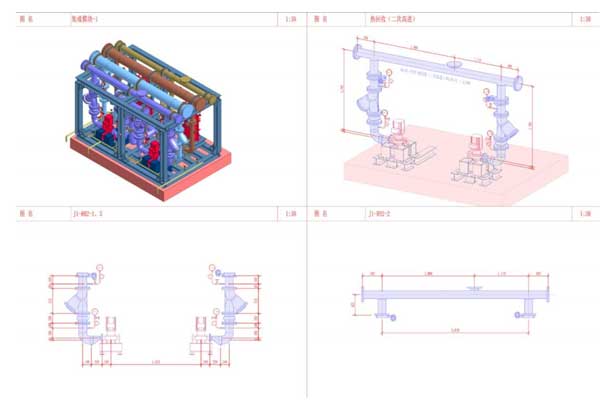
Task: Click the bottom-right view title ending '-2'
Action: click(x=379, y=214)
